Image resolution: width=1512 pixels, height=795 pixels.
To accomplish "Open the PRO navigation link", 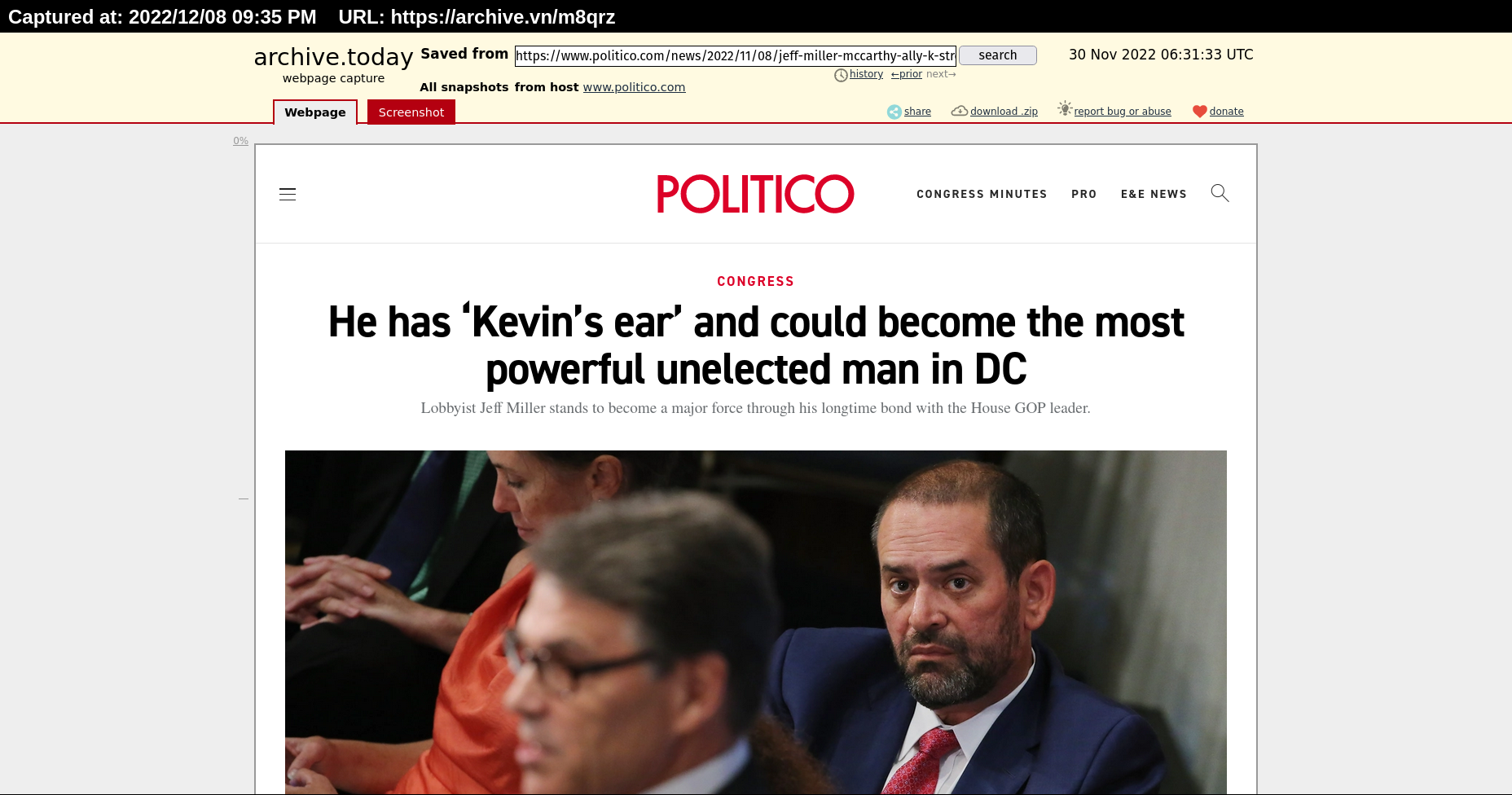I will coord(1084,194).
